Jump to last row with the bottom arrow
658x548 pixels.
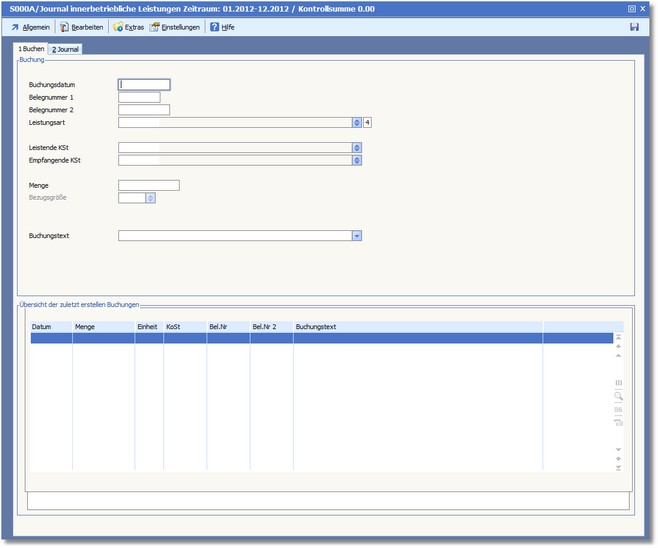[x=618, y=467]
